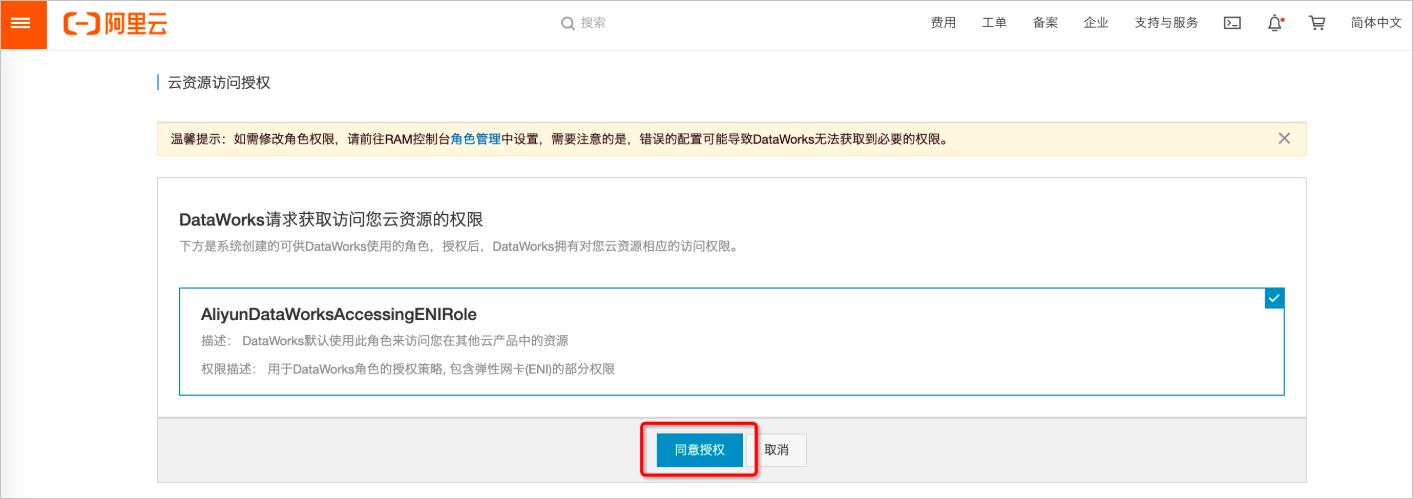Image resolution: width=1413 pixels, height=499 pixels.
Task: Open the 备案 menu
Action: pos(1045,23)
